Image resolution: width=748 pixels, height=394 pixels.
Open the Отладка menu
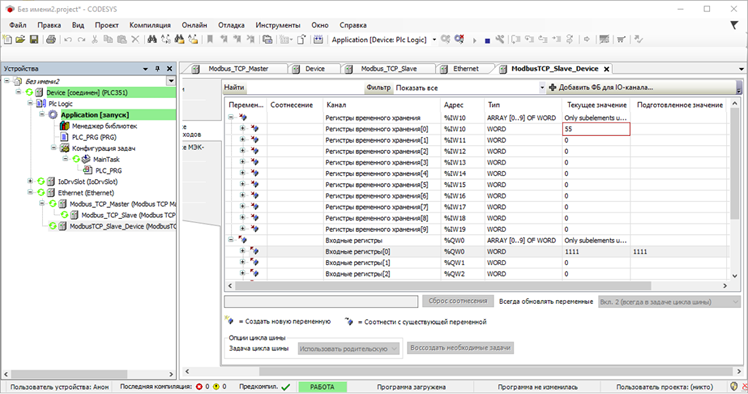pyautogui.click(x=231, y=25)
